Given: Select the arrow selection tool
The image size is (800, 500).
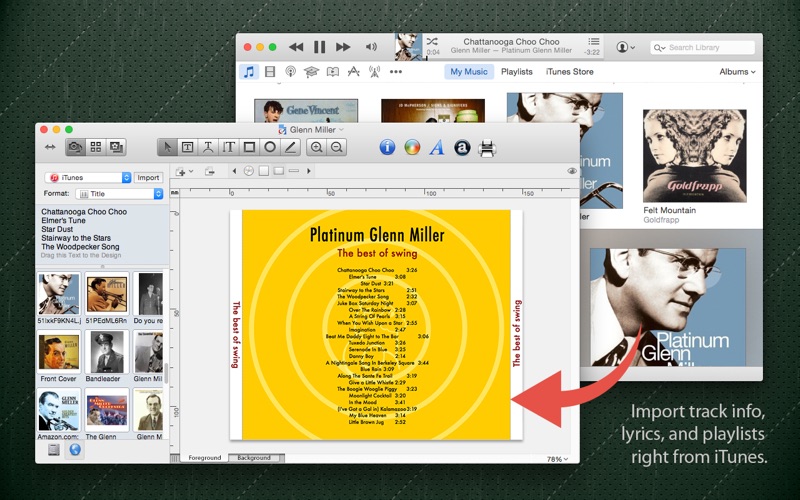Looking at the screenshot, I should 167,147.
